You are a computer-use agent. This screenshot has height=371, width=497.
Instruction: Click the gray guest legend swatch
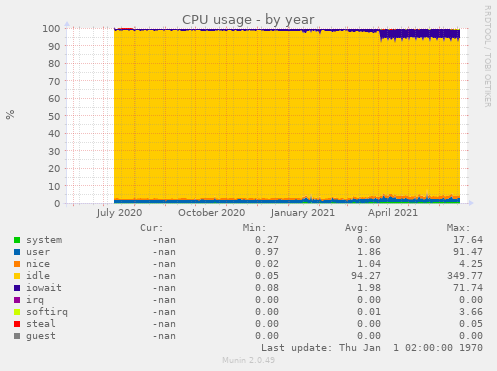[17, 336]
